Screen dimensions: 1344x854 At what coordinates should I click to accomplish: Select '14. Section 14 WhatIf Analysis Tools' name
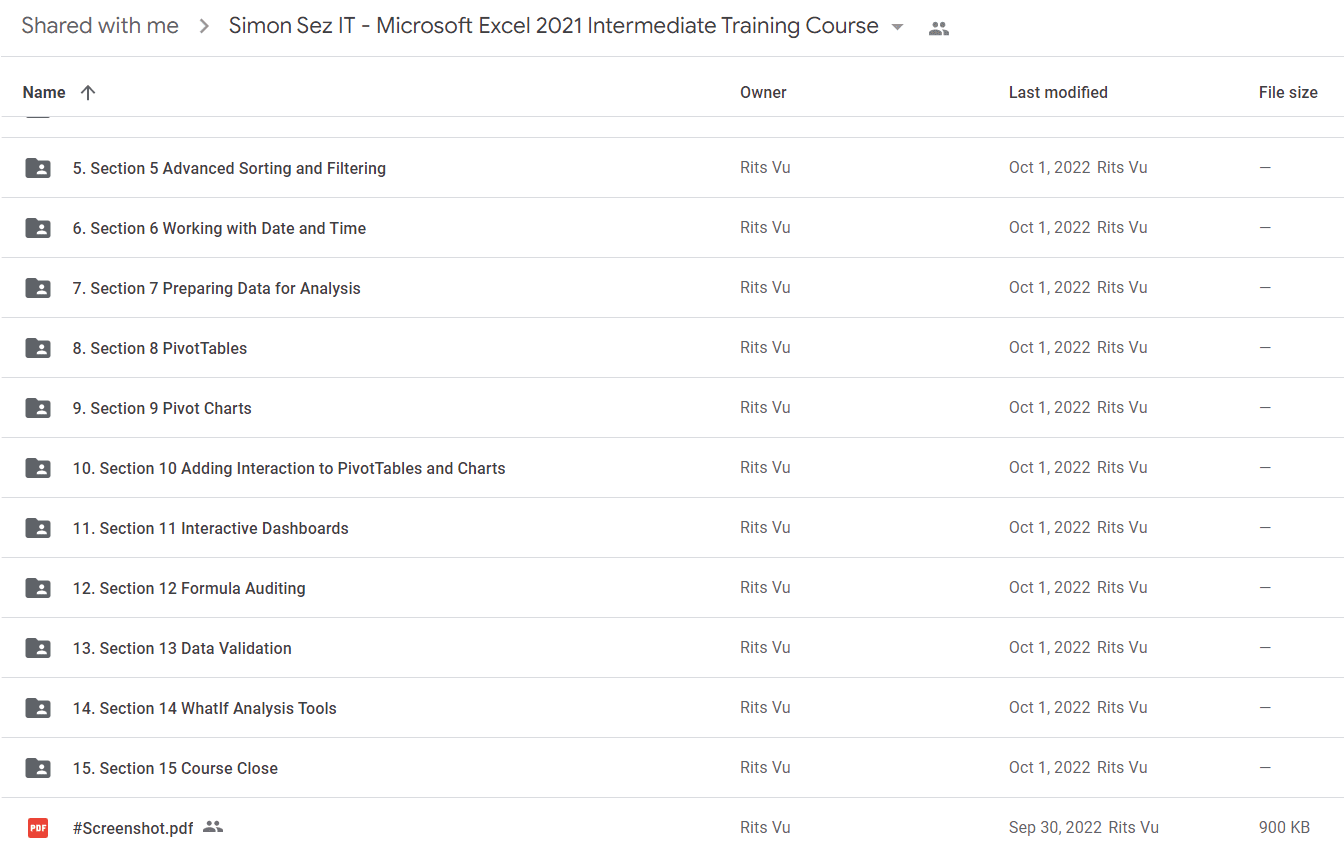[205, 708]
